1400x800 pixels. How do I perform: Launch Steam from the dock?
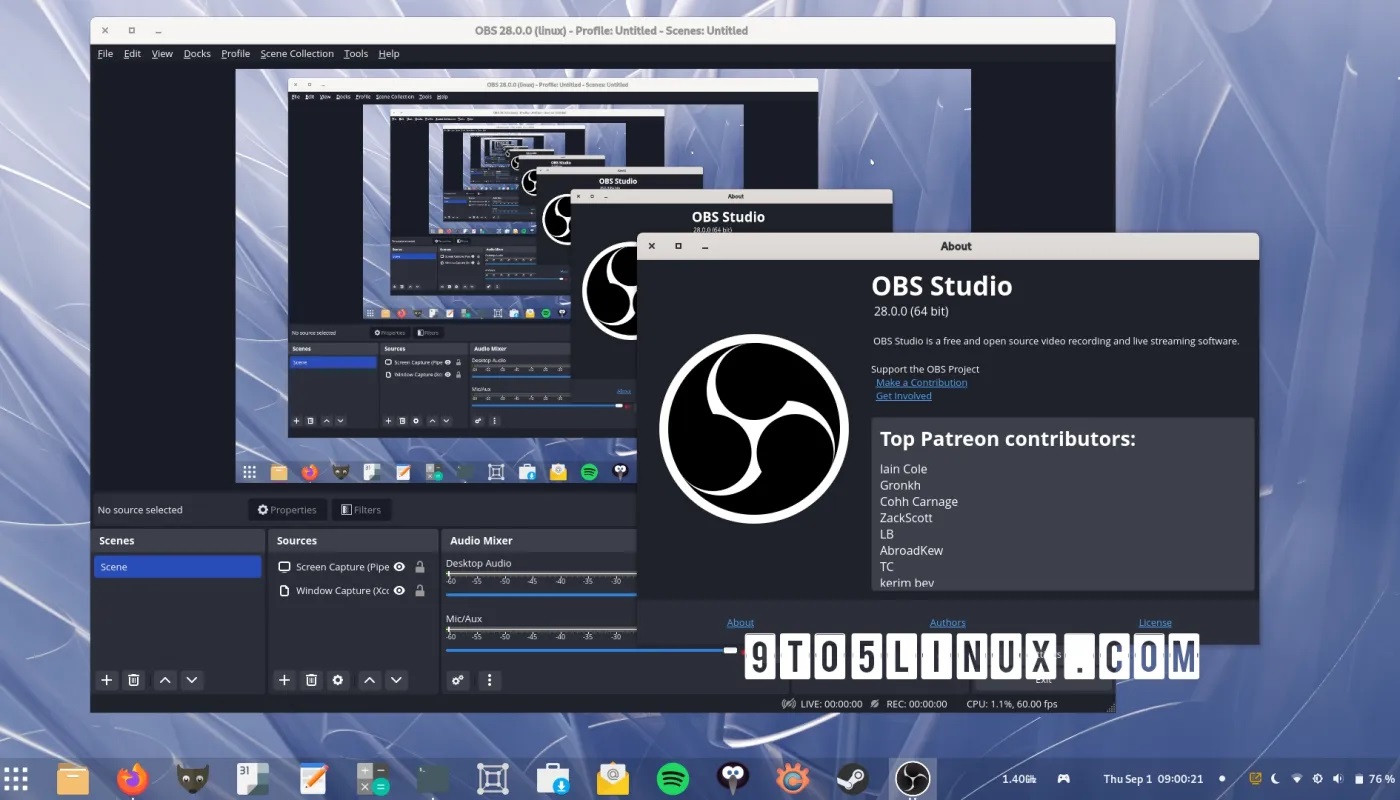click(x=852, y=778)
